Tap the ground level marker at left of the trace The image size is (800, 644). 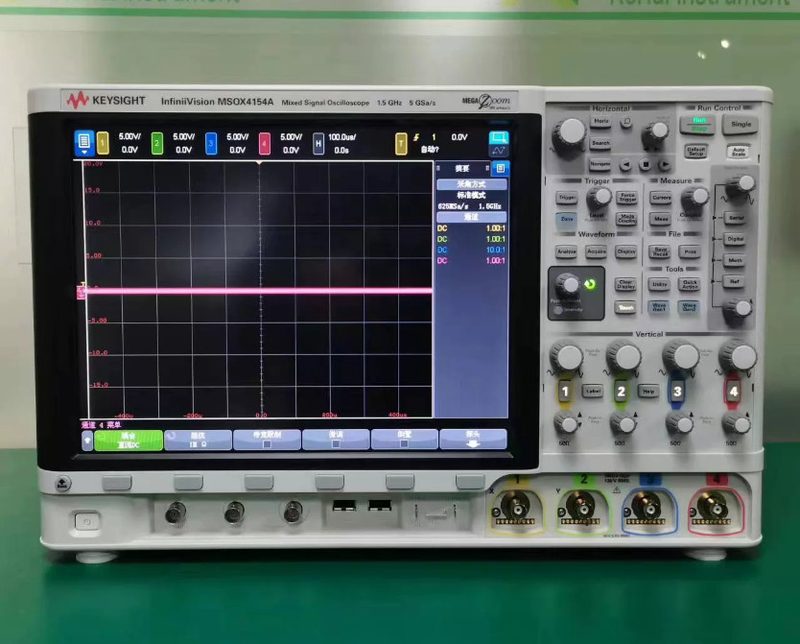pos(81,292)
